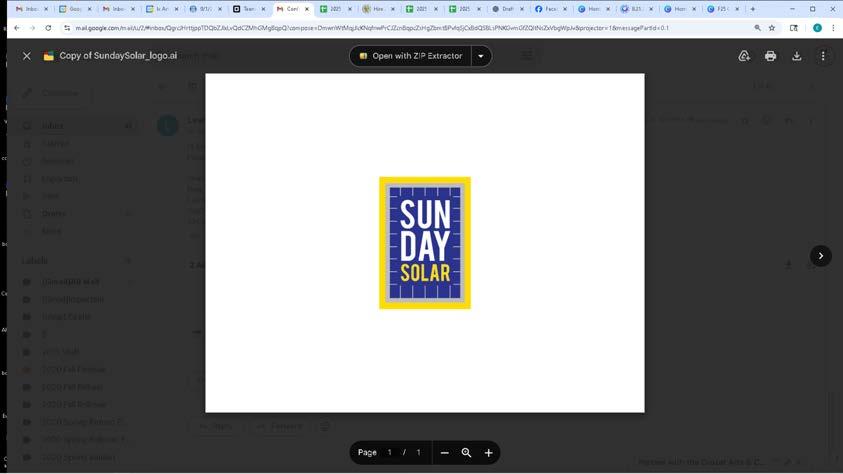843x474 pixels.
Task: Close the active Gmail compose tab
Action: point(307,9)
